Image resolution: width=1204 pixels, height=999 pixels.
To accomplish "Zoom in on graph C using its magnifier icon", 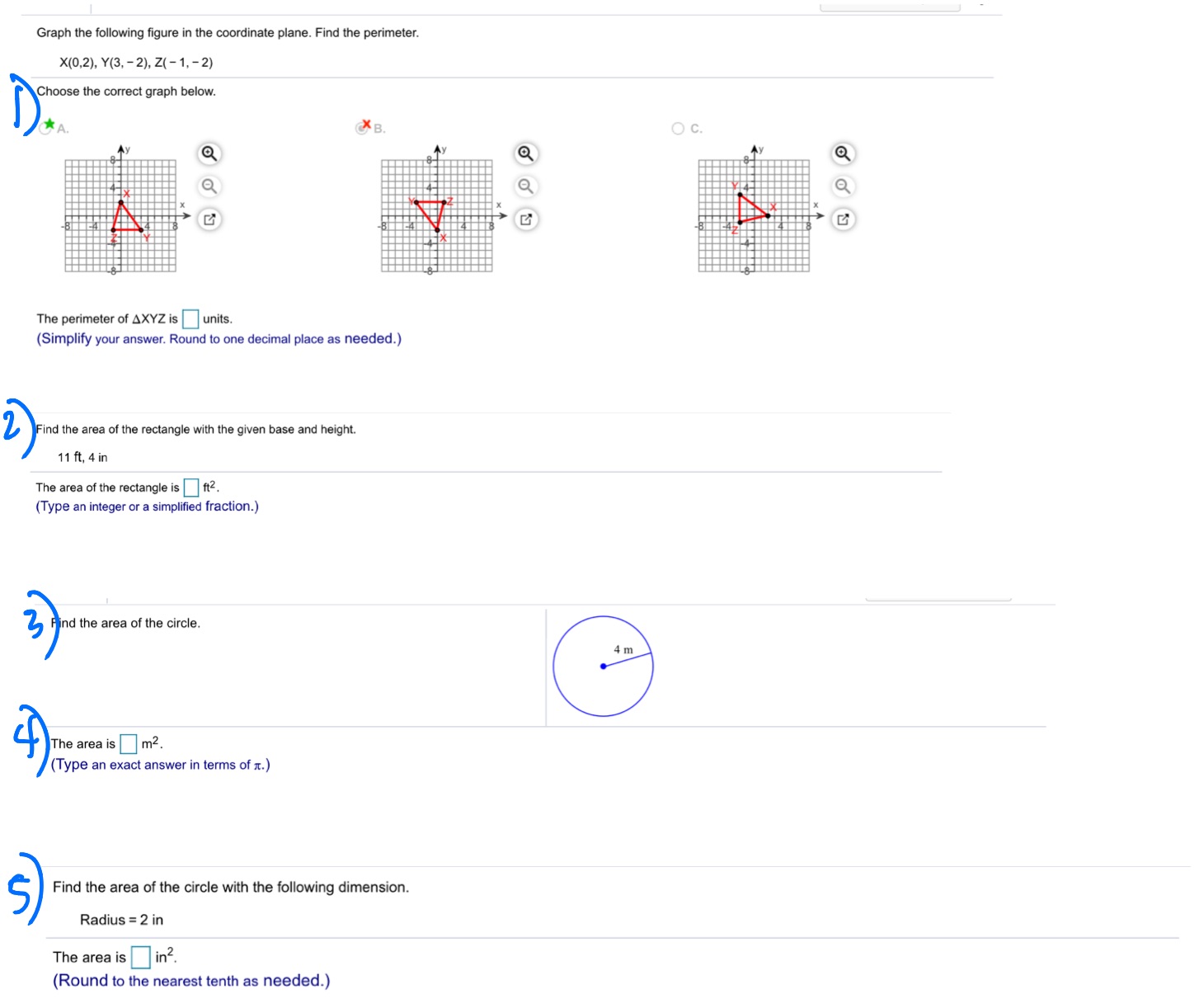I will click(x=842, y=153).
